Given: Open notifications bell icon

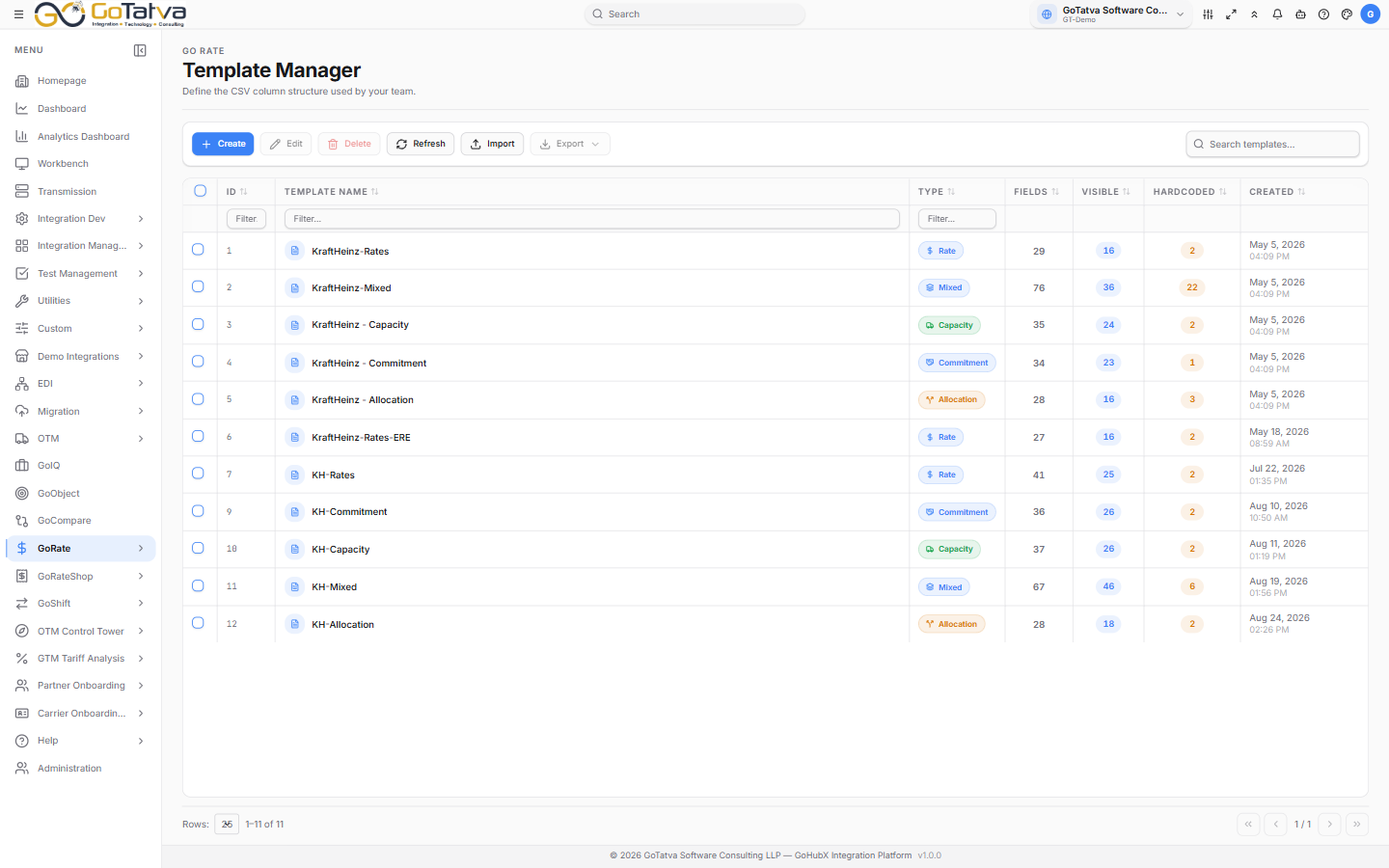Looking at the screenshot, I should [1277, 14].
